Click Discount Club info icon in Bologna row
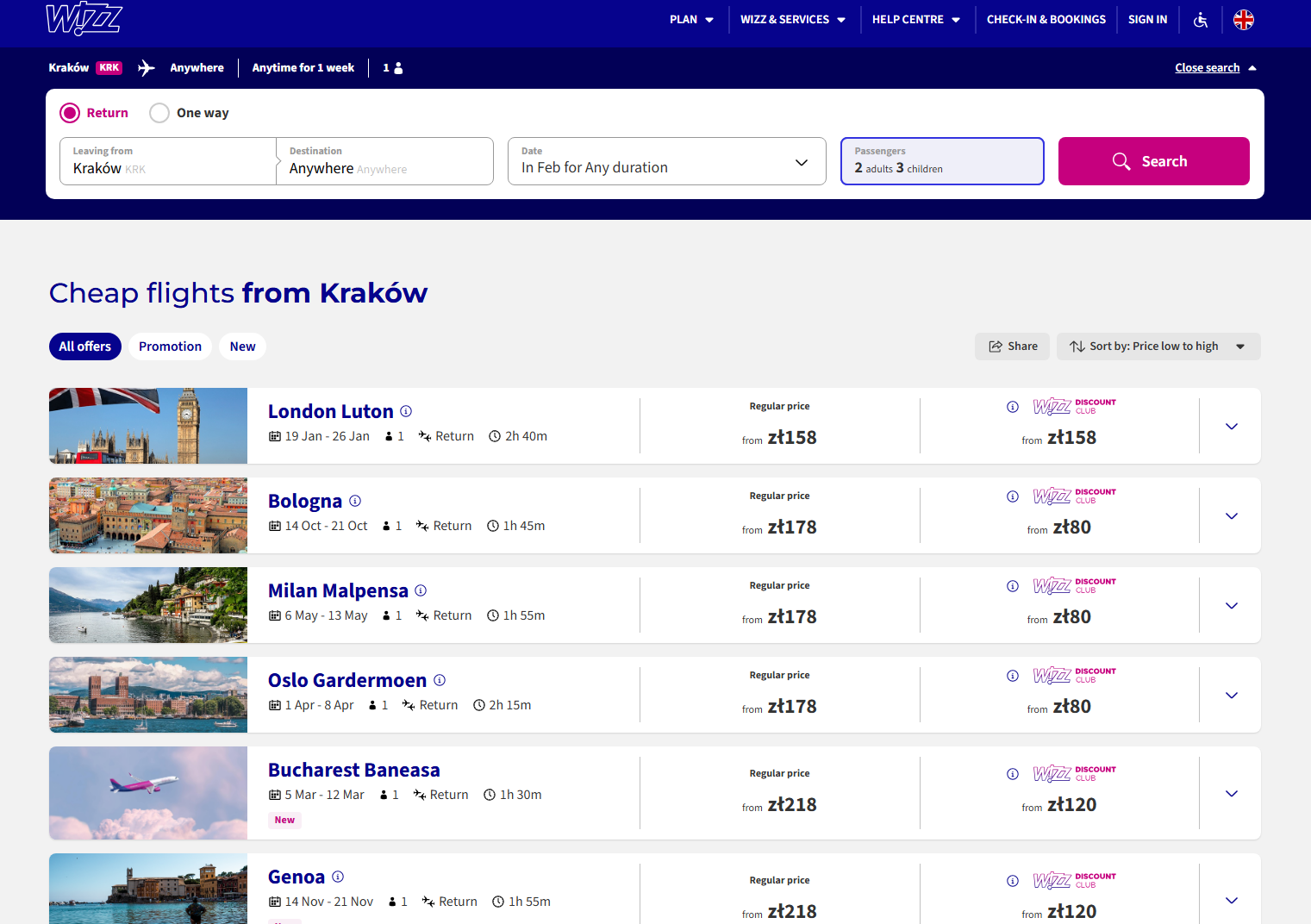This screenshot has width=1311, height=924. (x=1013, y=496)
